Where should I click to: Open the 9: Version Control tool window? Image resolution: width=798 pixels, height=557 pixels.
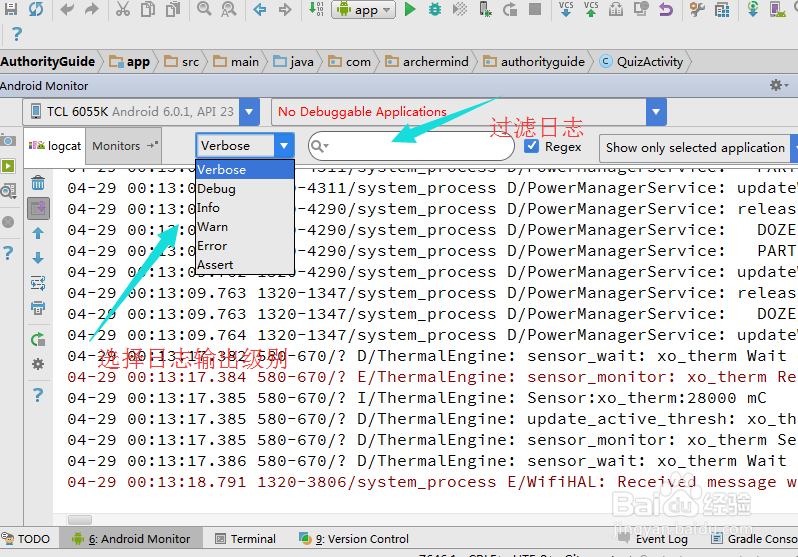[354, 538]
